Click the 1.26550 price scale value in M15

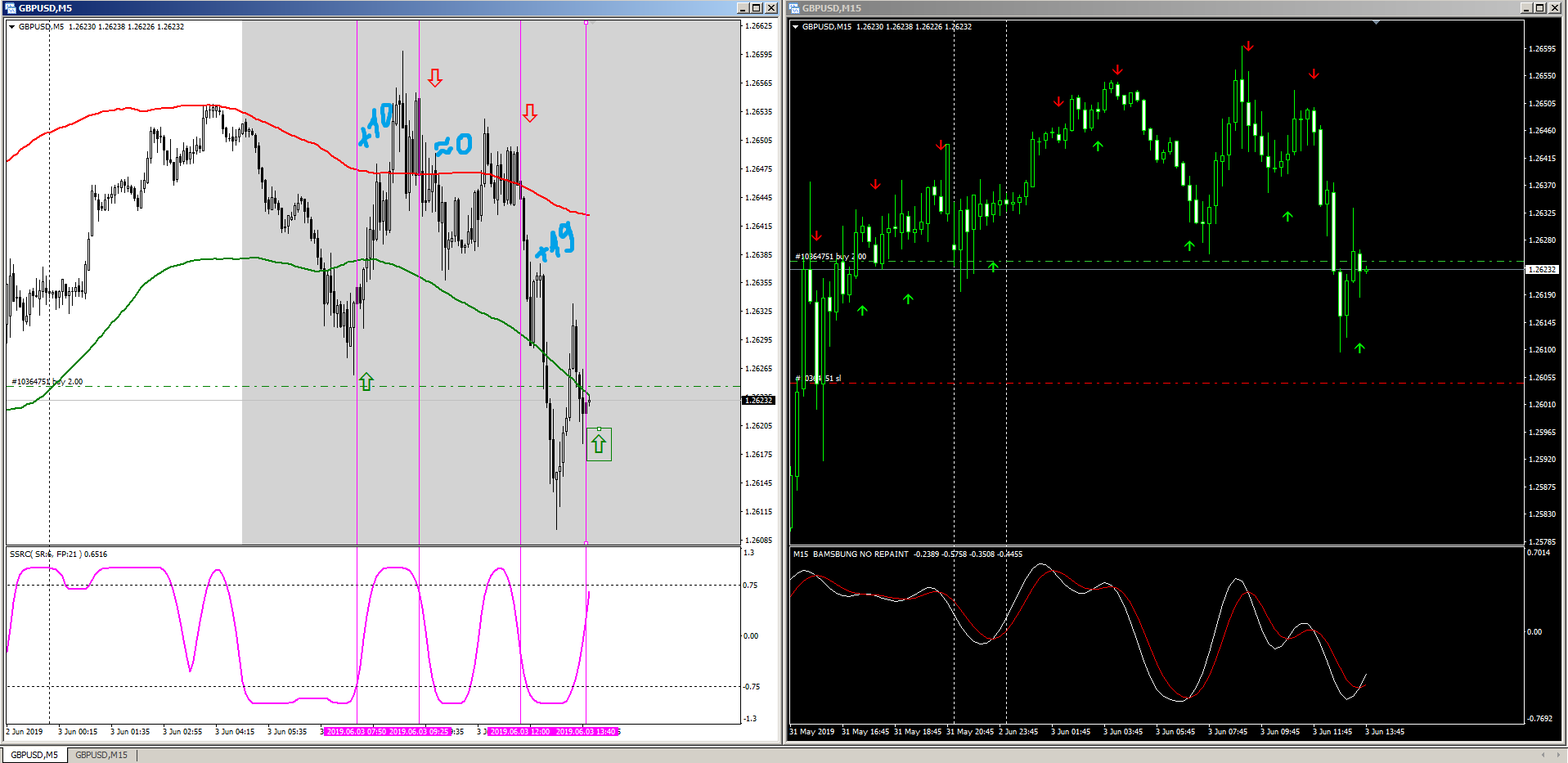1542,76
